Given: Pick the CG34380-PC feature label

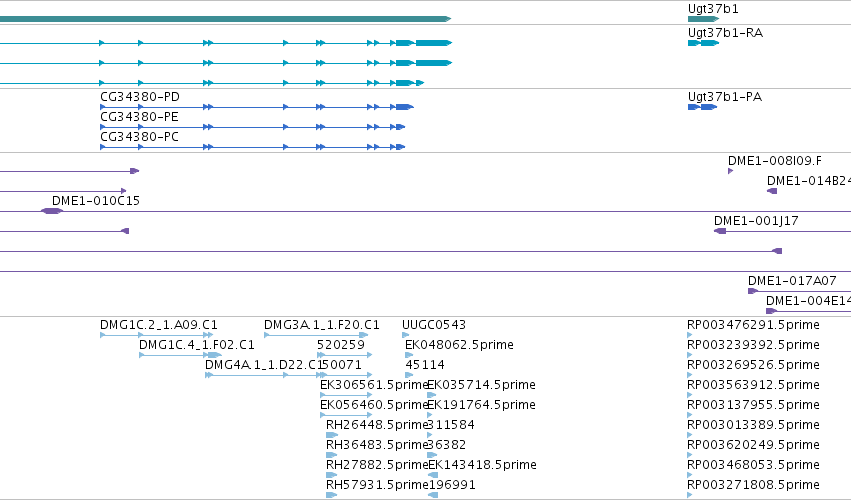Looking at the screenshot, I should [139, 137].
